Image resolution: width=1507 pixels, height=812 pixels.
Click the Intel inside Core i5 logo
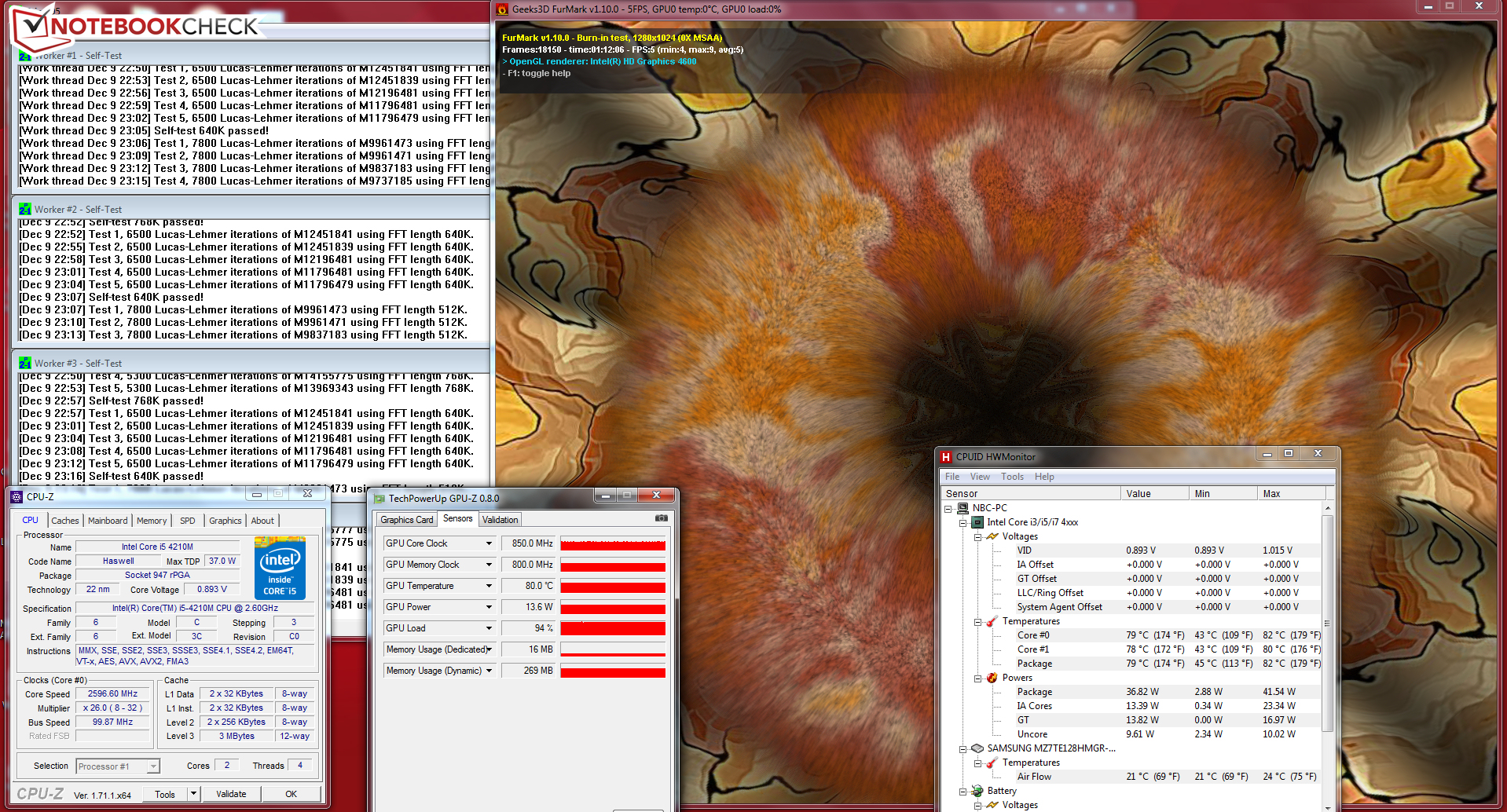click(280, 569)
